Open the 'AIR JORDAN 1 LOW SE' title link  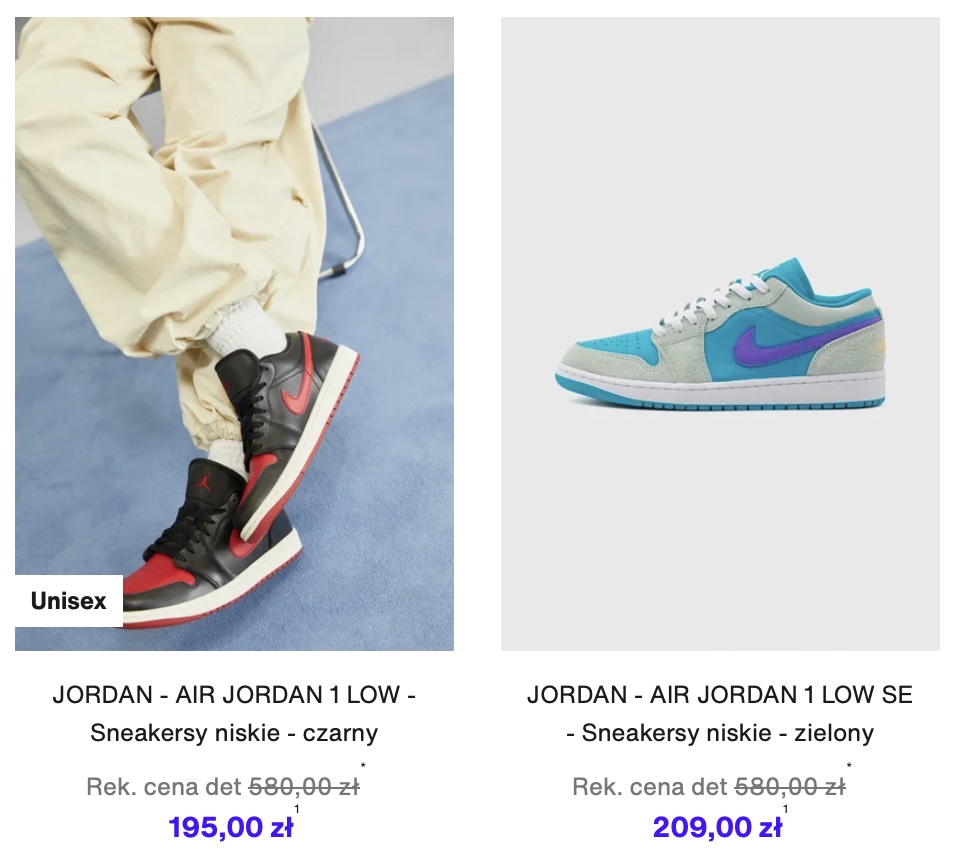coord(781,695)
